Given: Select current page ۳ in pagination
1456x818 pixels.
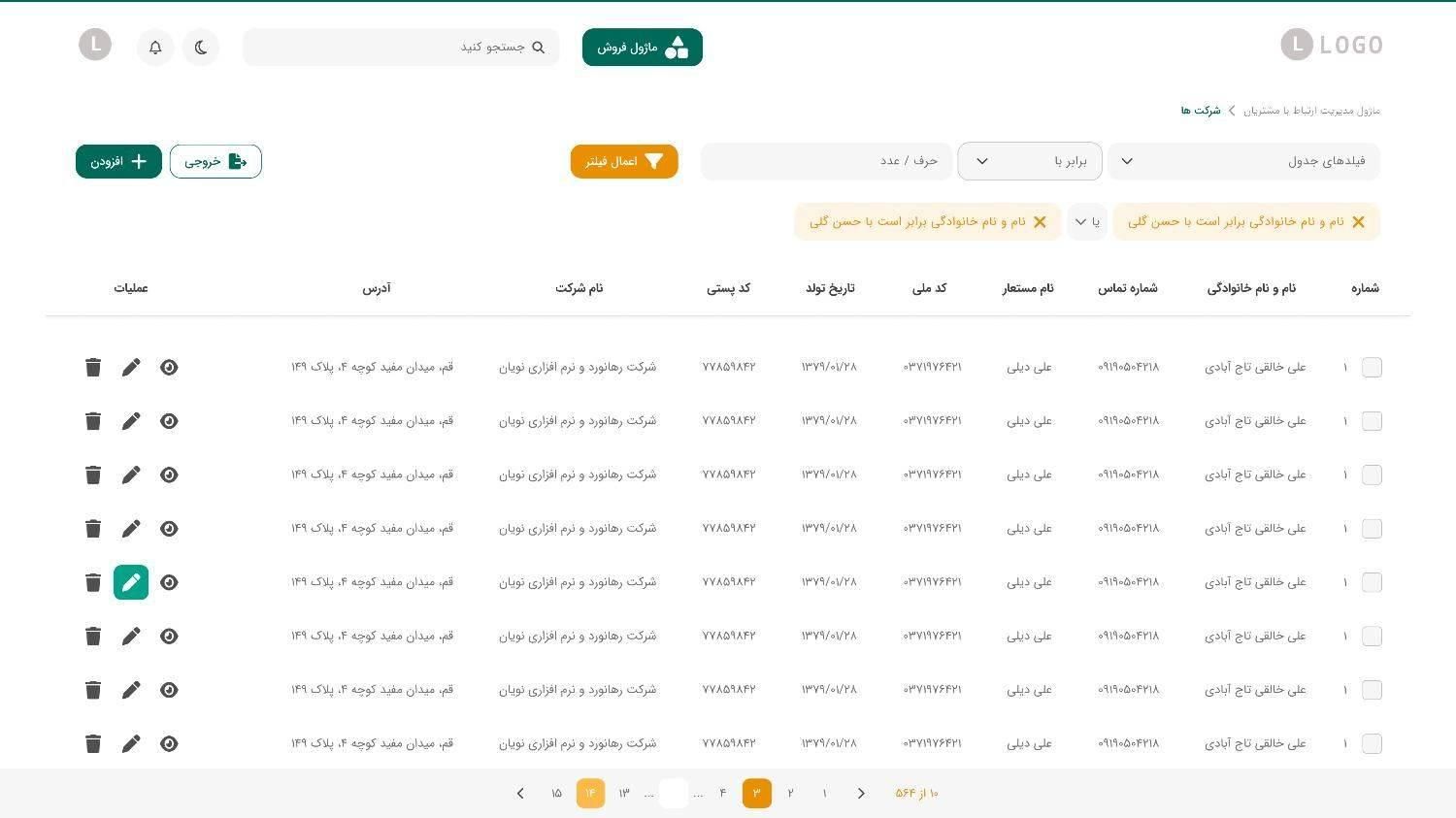Looking at the screenshot, I should click(x=757, y=793).
